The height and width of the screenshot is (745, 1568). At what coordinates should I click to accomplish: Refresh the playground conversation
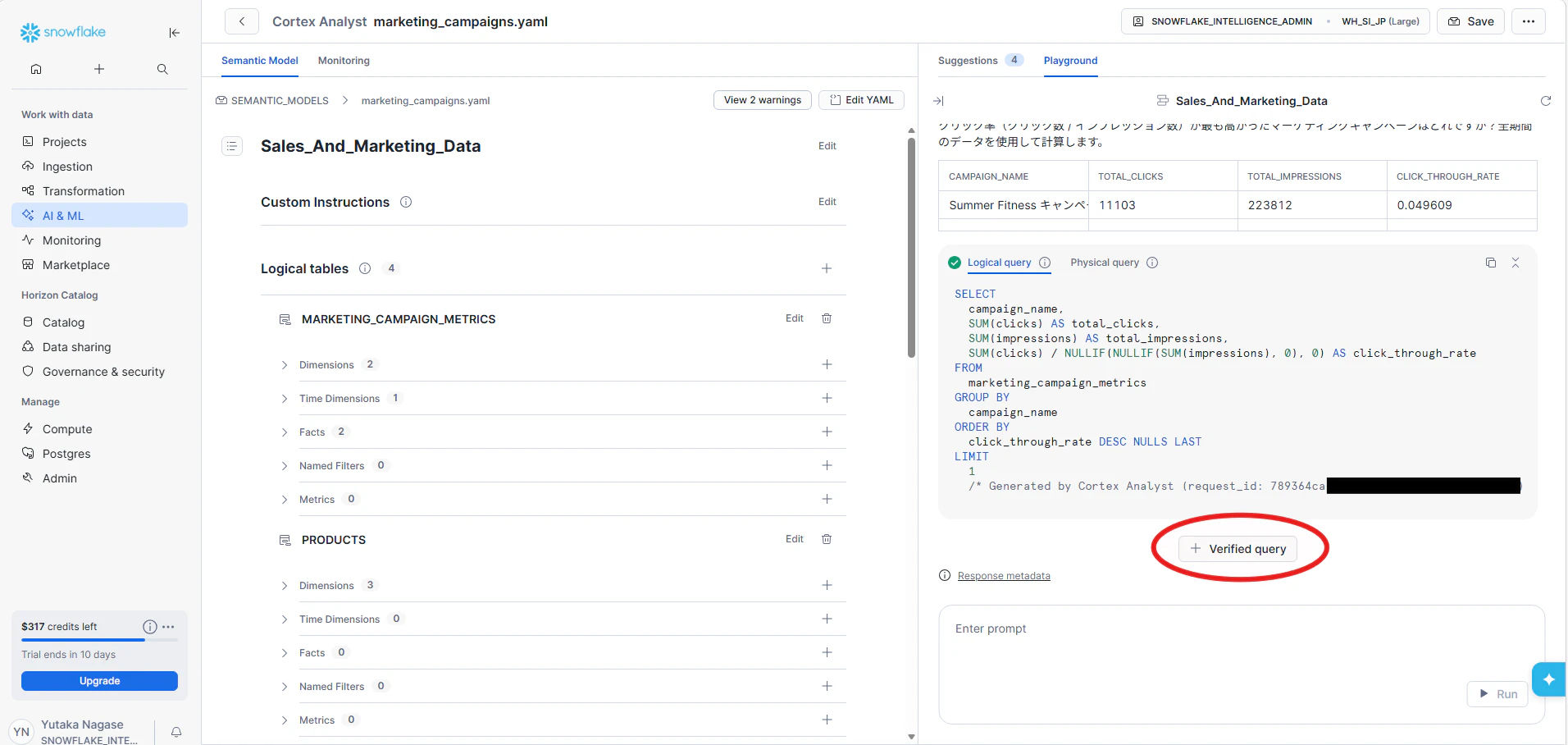tap(1546, 101)
